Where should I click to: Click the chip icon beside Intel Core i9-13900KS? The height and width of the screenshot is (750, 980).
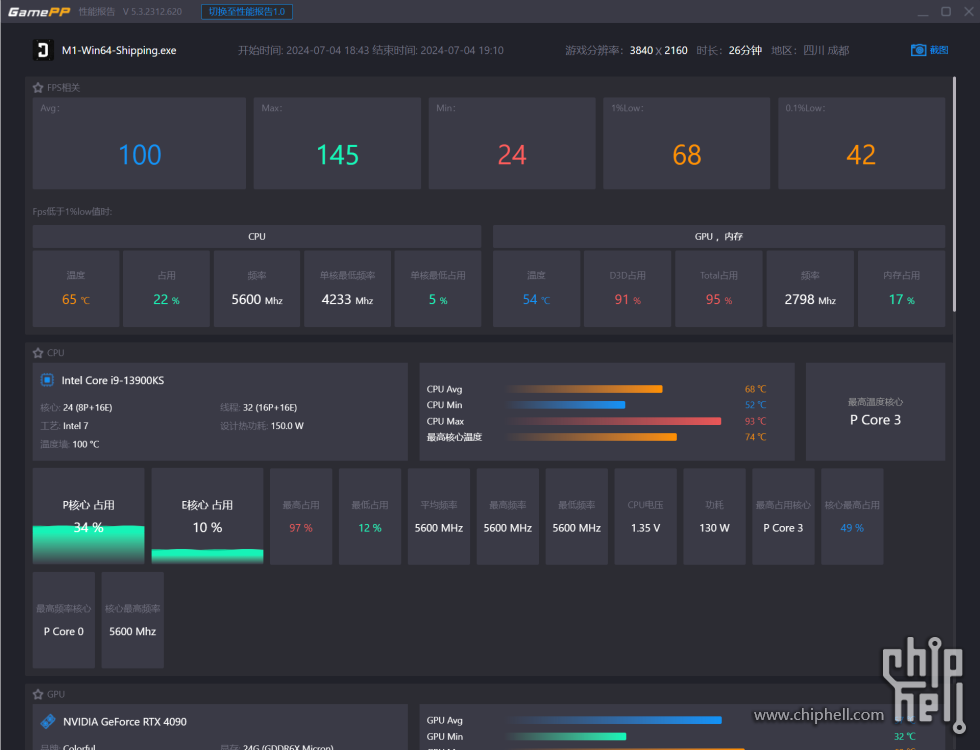[47, 380]
